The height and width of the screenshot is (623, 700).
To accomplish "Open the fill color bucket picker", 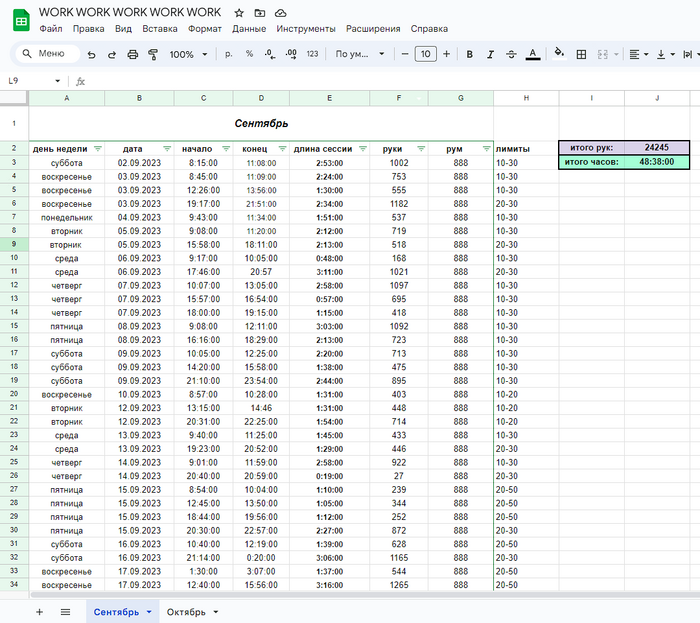I will (559, 54).
